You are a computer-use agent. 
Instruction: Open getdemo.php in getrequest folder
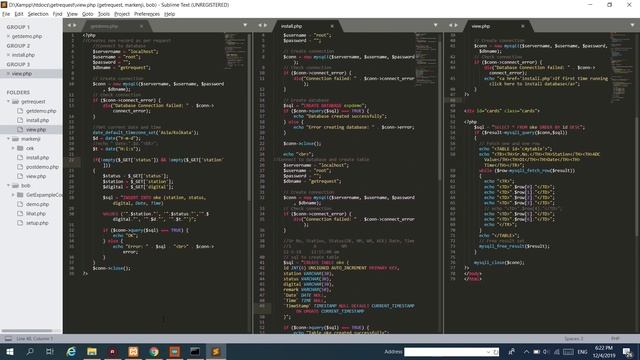pyautogui.click(x=41, y=111)
